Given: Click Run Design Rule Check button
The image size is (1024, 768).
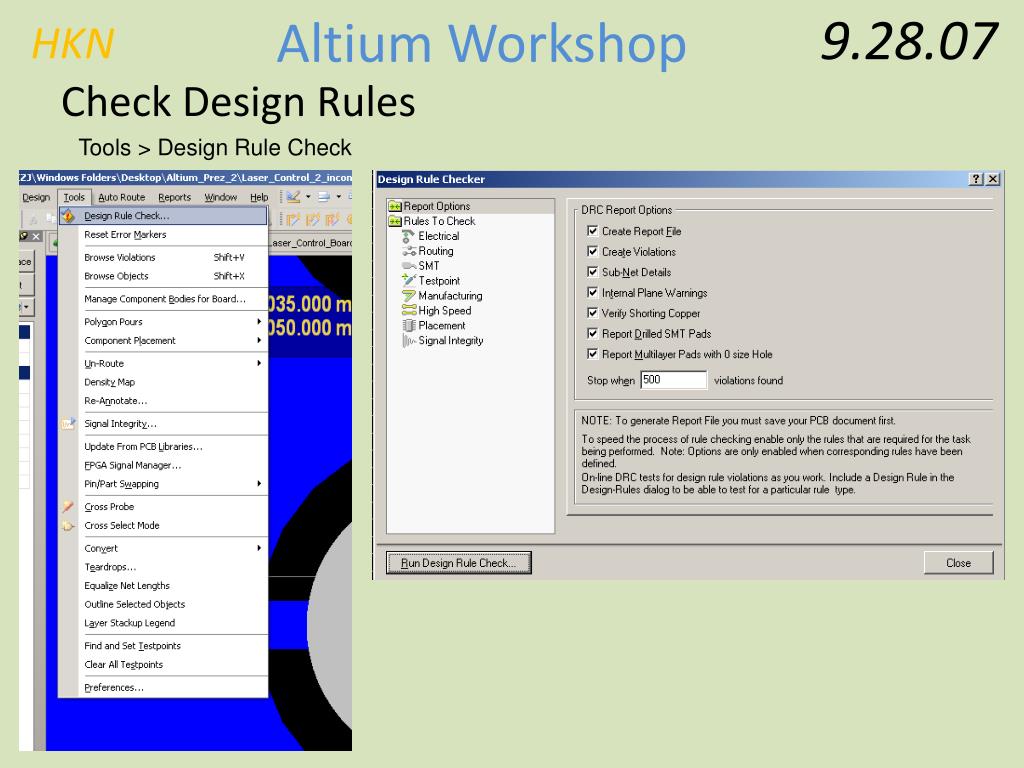Looking at the screenshot, I should click(x=458, y=563).
